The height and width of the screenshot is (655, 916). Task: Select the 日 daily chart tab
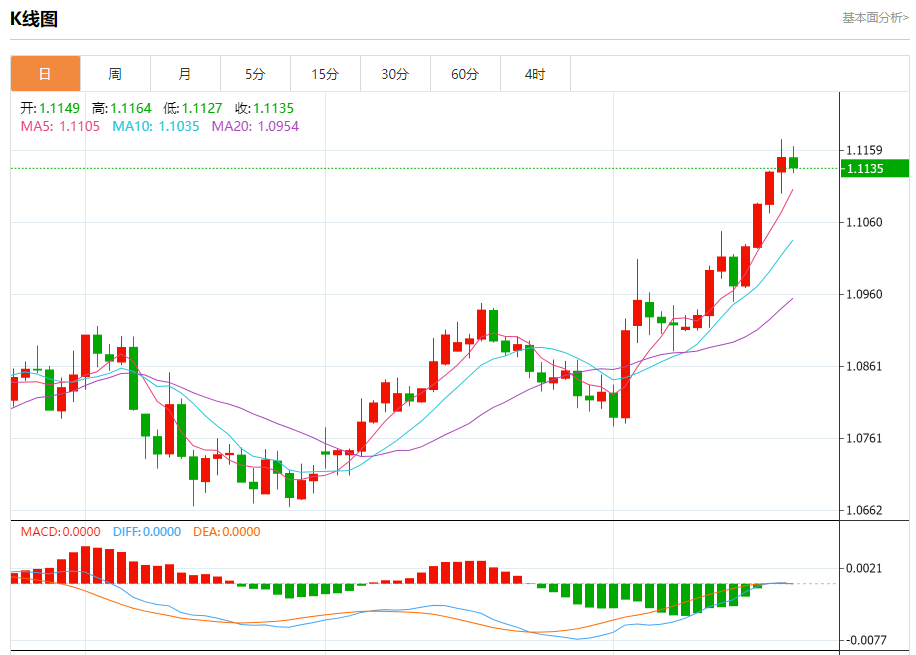tap(46, 74)
